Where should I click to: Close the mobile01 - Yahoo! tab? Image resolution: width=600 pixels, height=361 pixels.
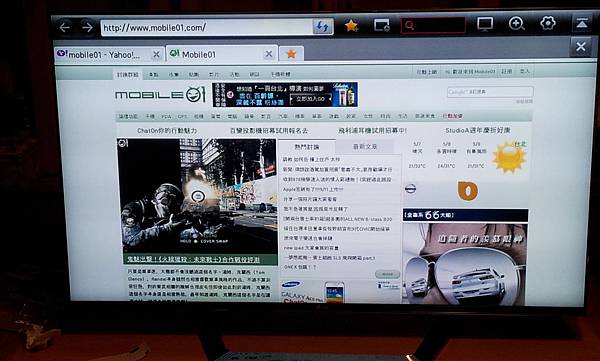pos(156,55)
